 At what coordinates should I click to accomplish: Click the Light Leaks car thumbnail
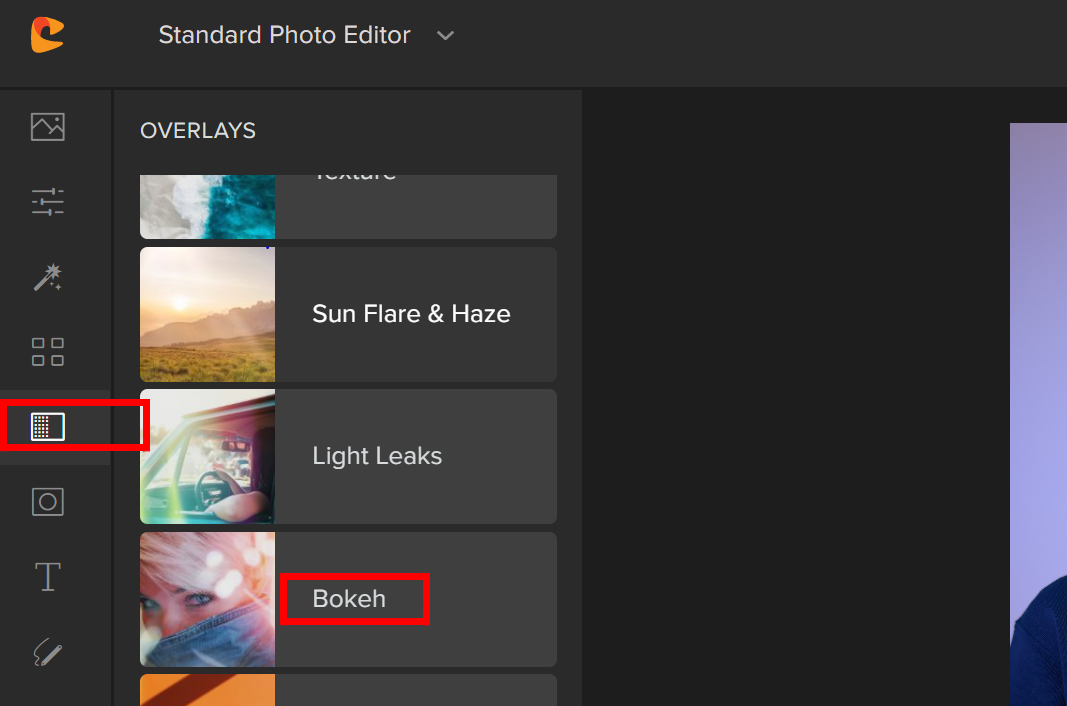(x=207, y=456)
